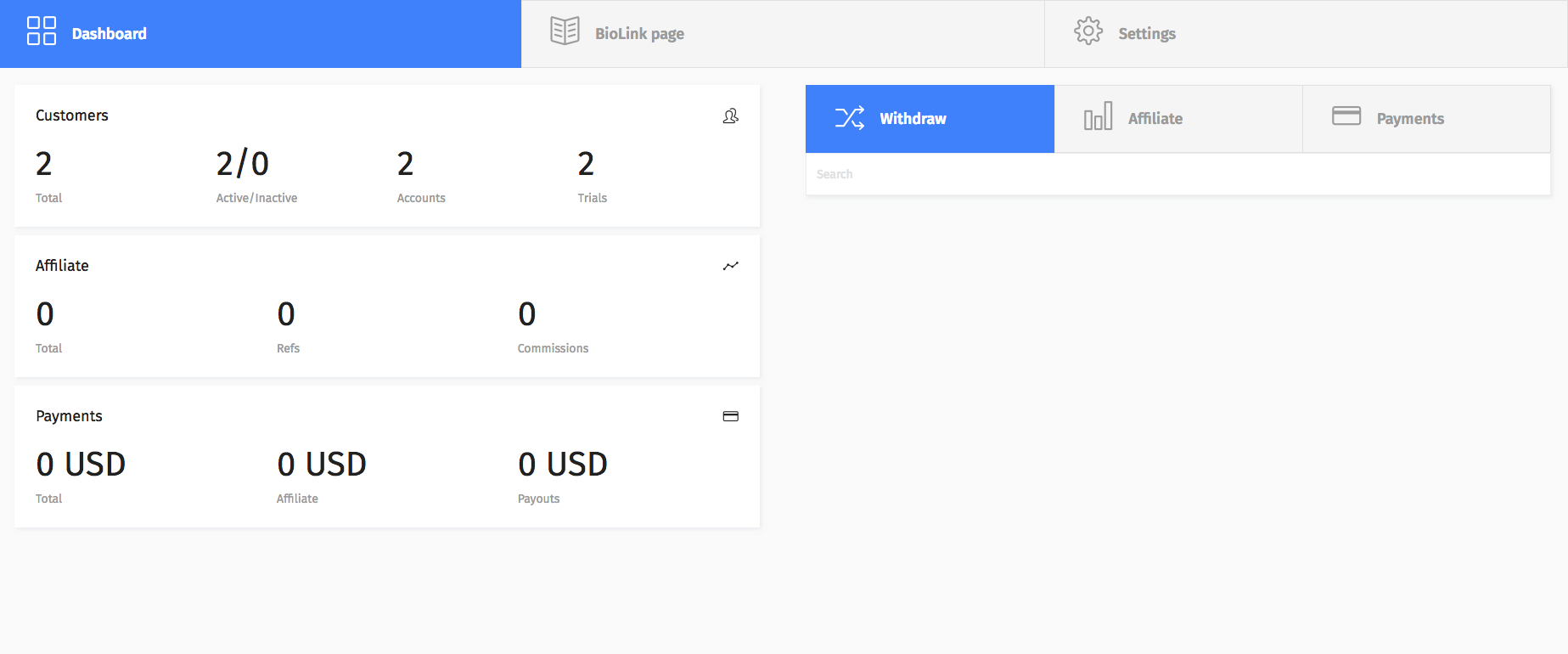Click the 0 USD Affiliate payments value

pyautogui.click(x=322, y=465)
